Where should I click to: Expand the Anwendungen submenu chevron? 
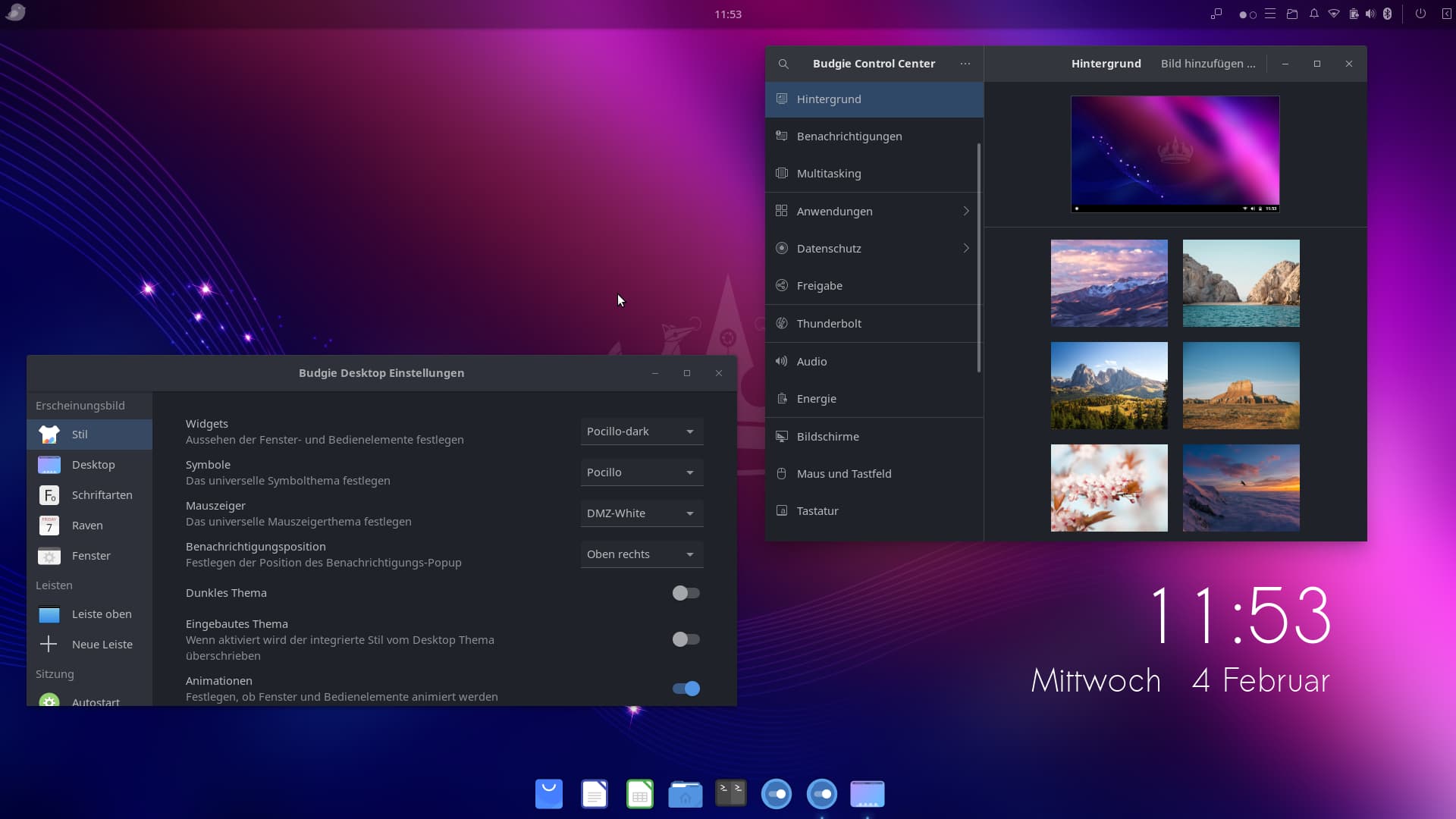tap(965, 211)
